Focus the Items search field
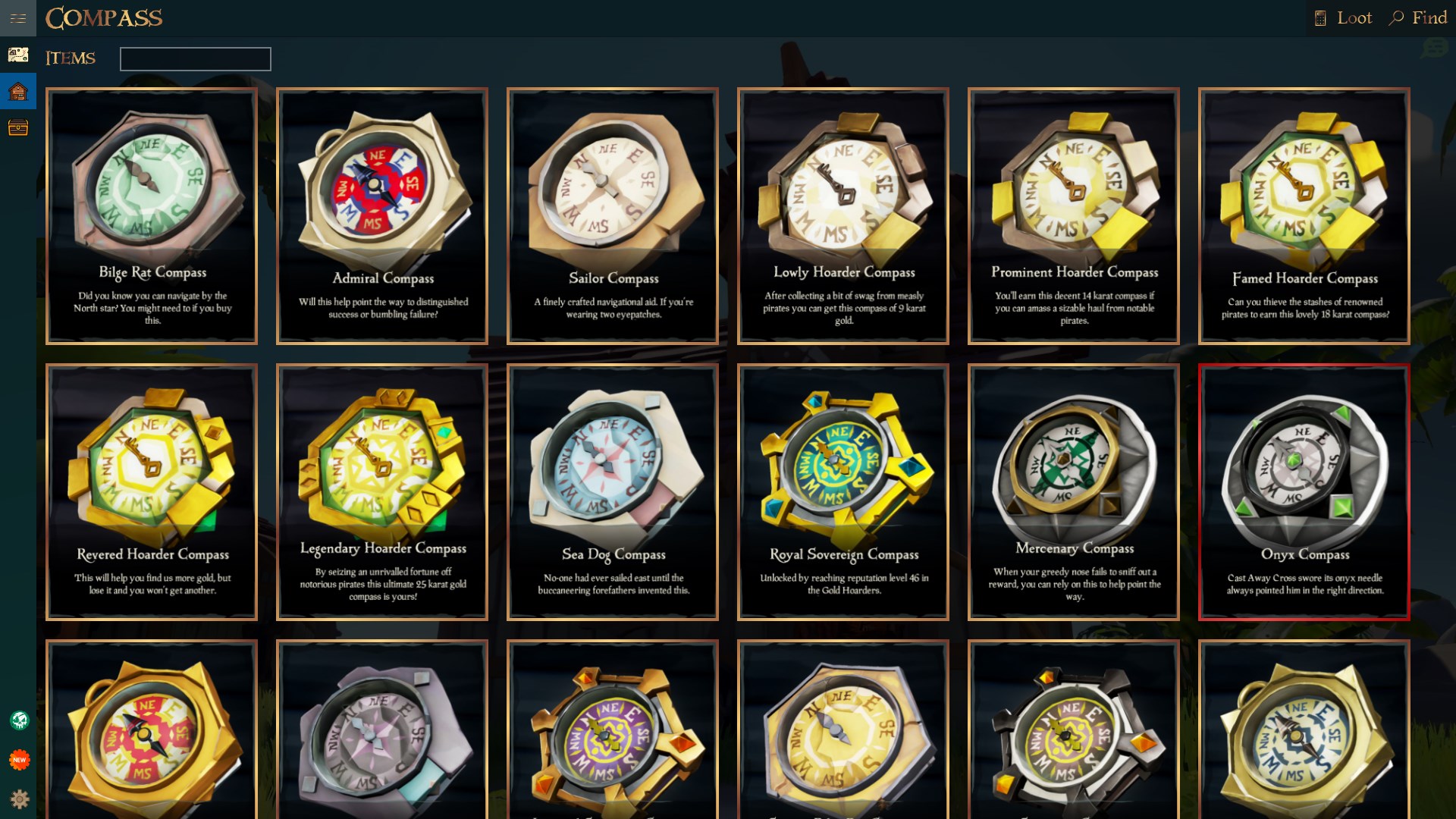1456x819 pixels. pyautogui.click(x=196, y=59)
